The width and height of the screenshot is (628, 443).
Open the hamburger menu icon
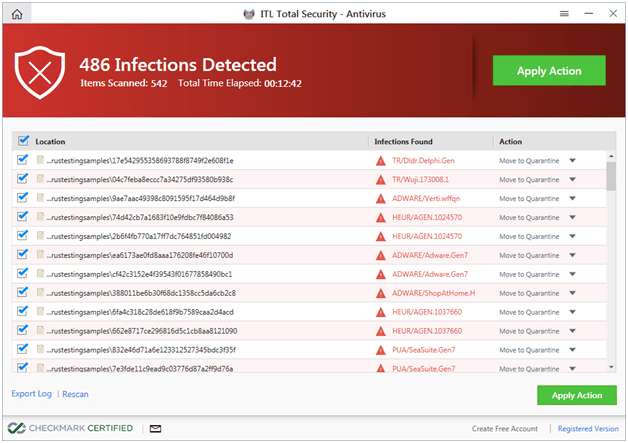tap(564, 14)
